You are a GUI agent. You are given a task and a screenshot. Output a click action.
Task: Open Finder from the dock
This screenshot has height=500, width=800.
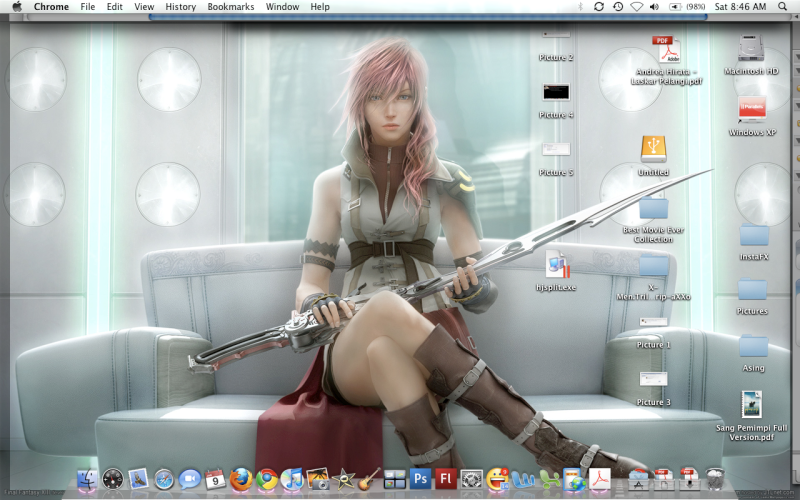click(87, 480)
